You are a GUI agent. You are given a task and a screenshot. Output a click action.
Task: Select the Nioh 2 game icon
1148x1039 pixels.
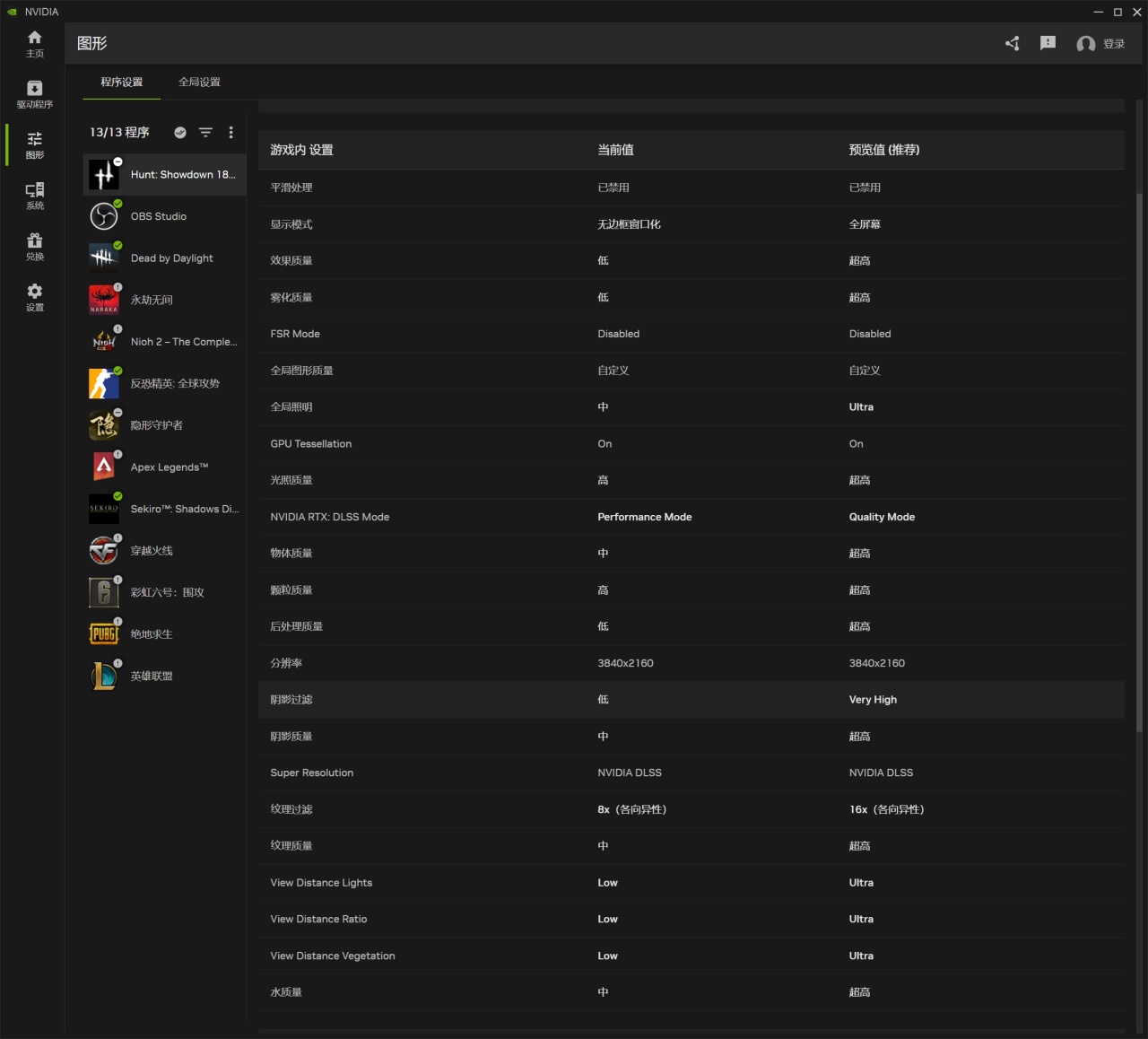click(104, 342)
